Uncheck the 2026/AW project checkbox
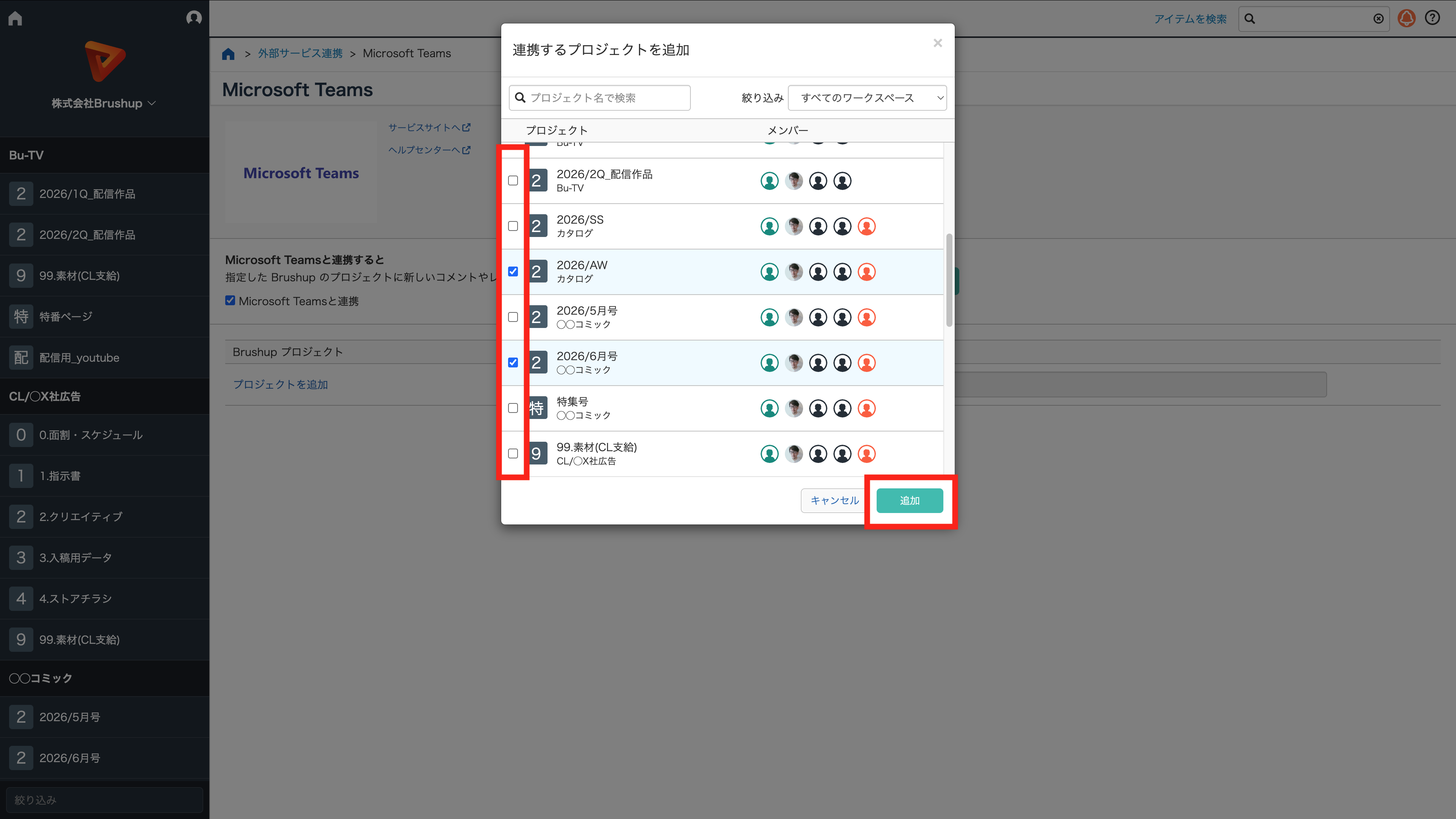This screenshot has height=819, width=1456. point(513,271)
